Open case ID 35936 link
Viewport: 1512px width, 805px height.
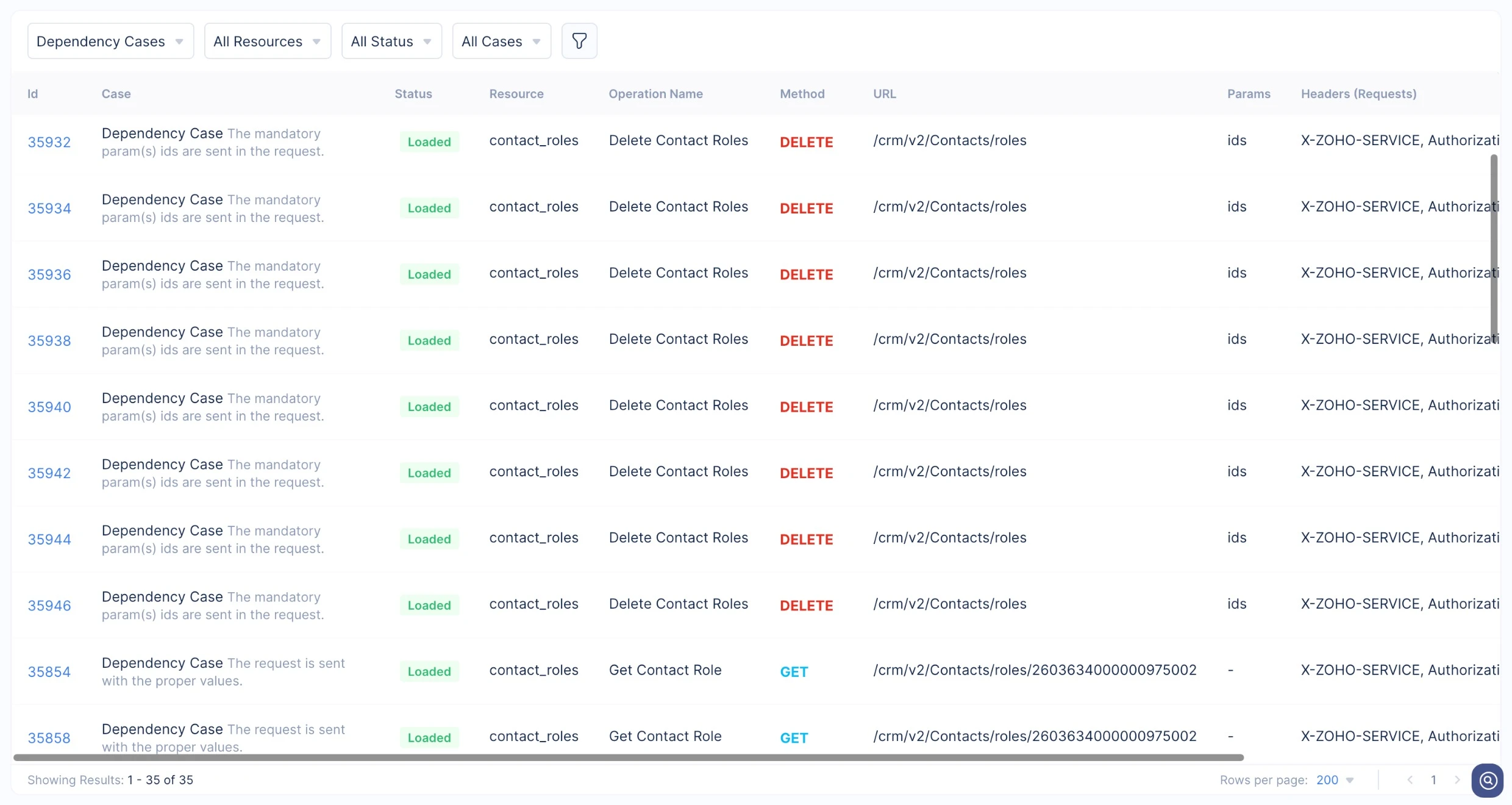pos(49,274)
